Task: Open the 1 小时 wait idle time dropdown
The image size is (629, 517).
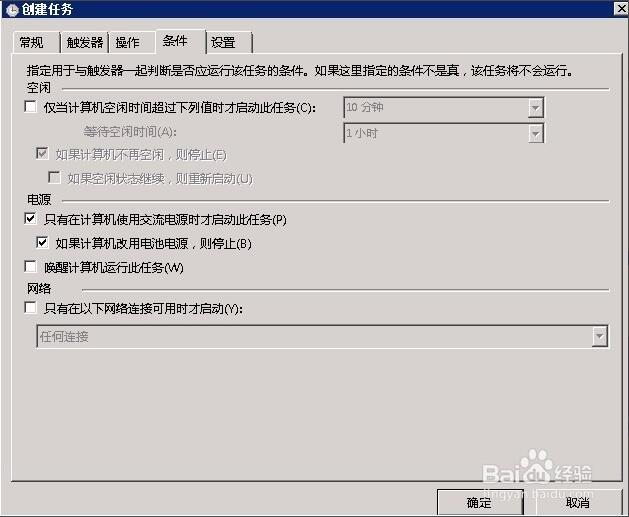Action: click(x=536, y=133)
